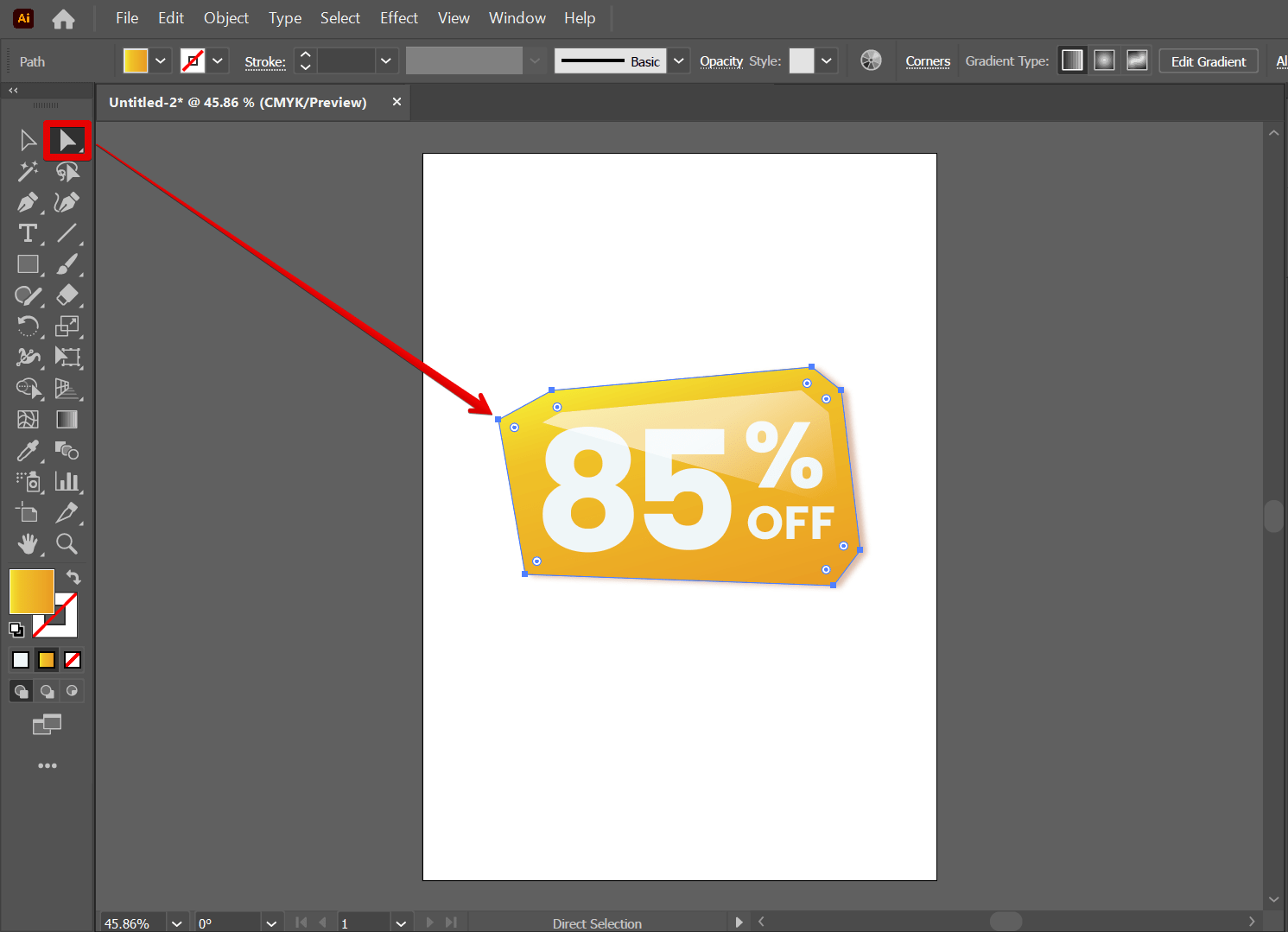Activate the Hand tool

tap(28, 544)
